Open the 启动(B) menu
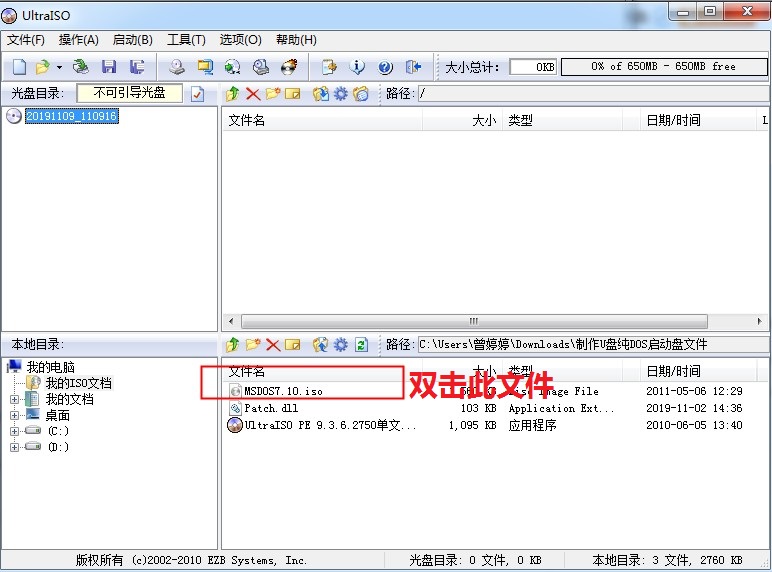Screen dimensions: 772x572 (x=132, y=40)
